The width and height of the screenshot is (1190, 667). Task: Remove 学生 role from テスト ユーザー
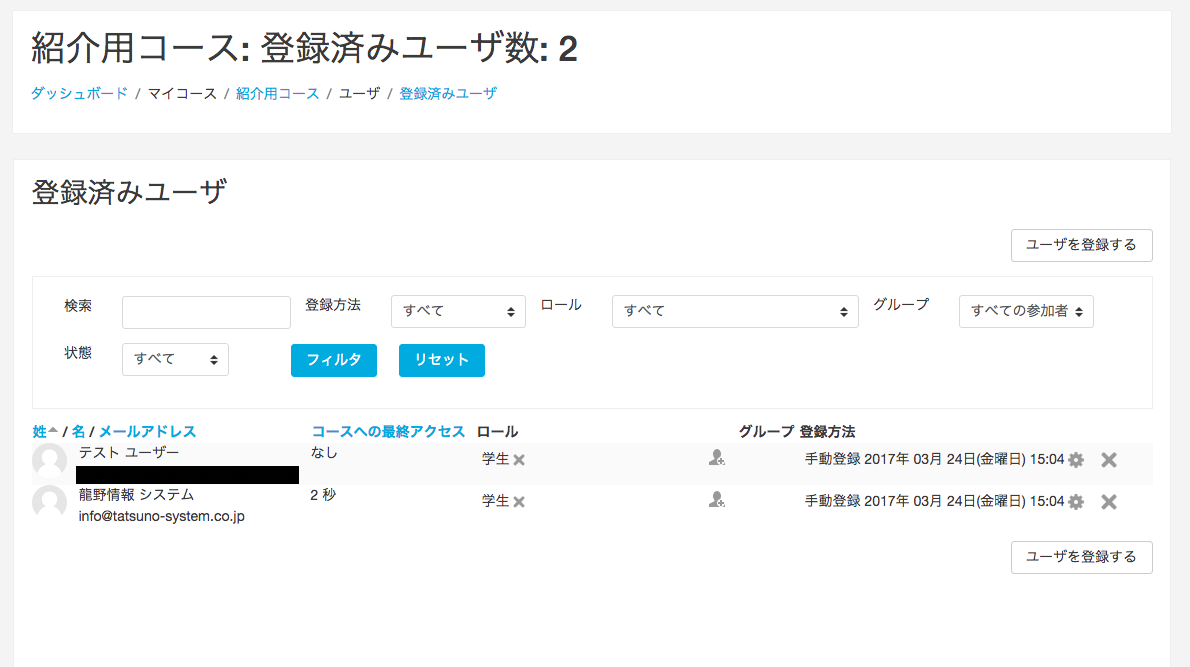519,460
